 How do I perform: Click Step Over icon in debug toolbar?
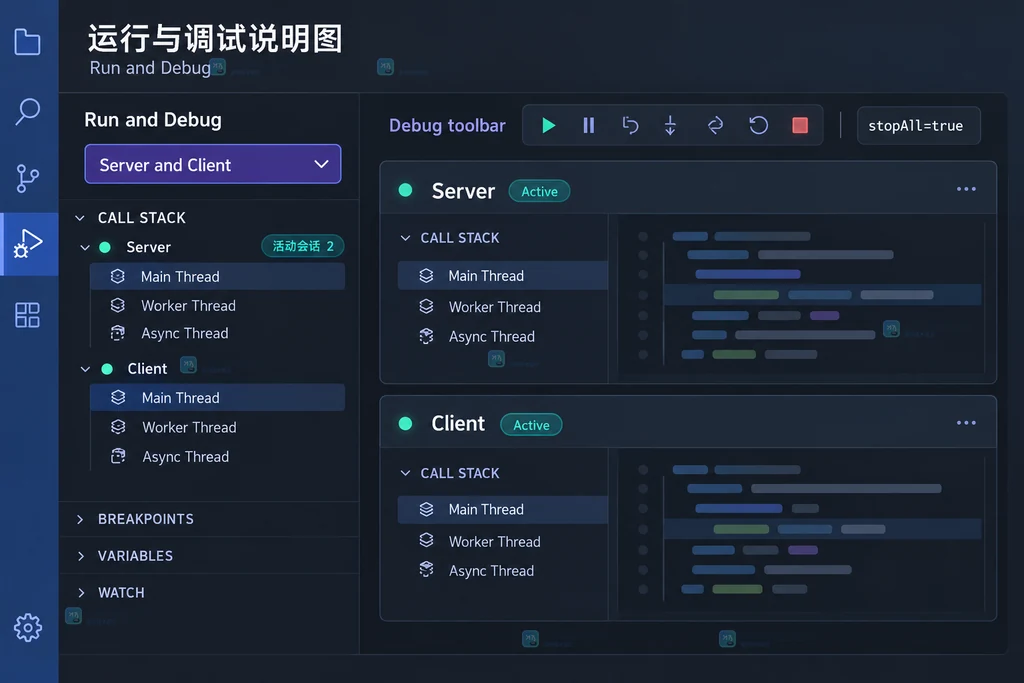[630, 125]
